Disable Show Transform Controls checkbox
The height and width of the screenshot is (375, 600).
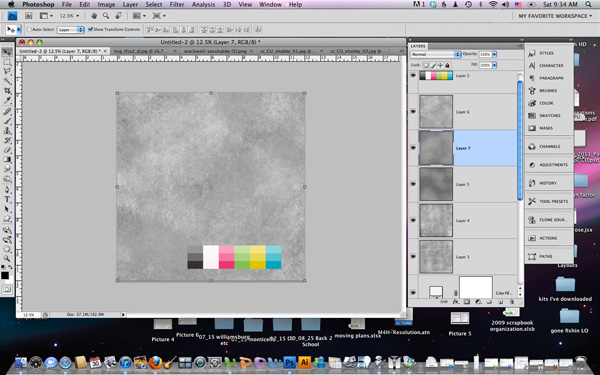[x=91, y=29]
